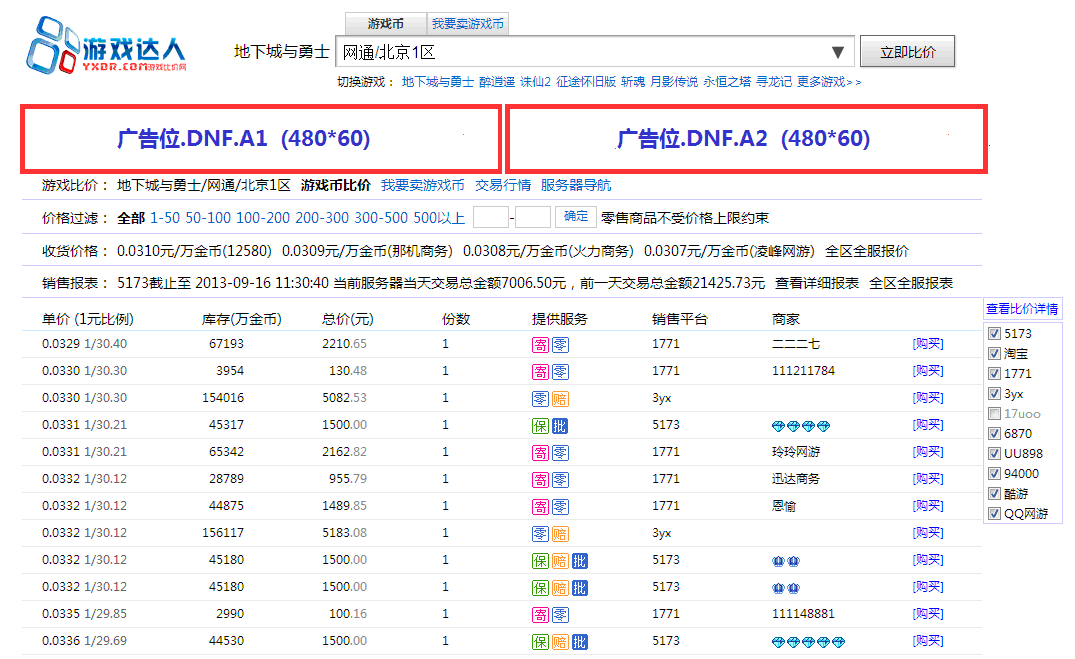This screenshot has width=1075, height=659.
Task: Click the 保 icon in the 44530 stock row
Action: point(540,642)
